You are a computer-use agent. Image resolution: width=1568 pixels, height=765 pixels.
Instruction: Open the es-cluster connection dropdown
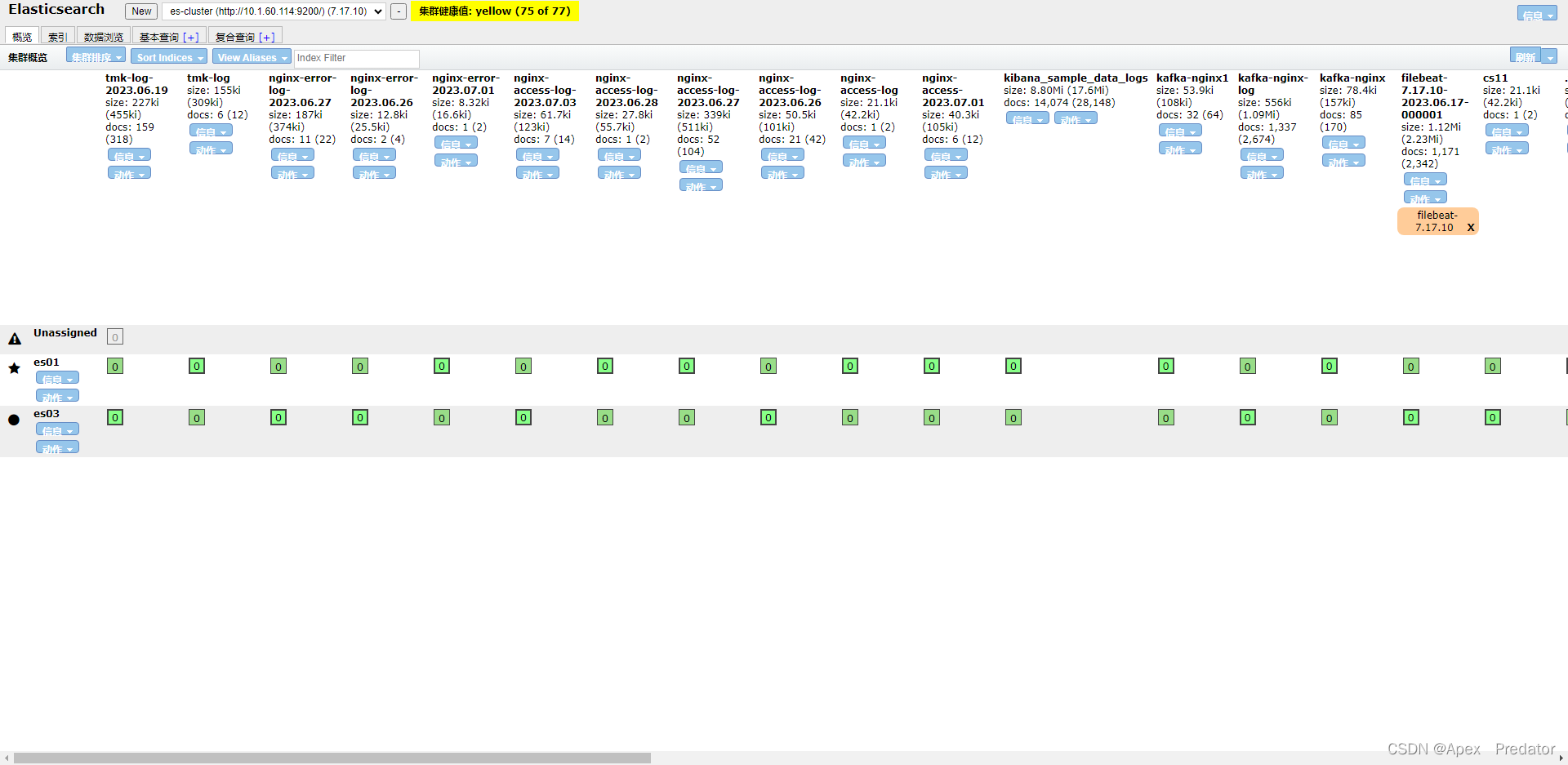[274, 11]
